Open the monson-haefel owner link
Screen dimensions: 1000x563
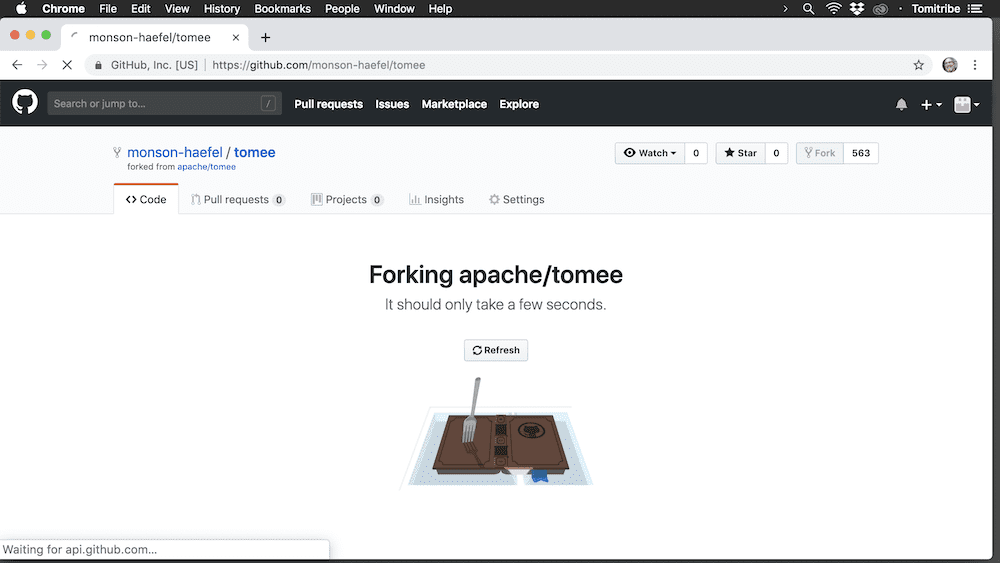[x=175, y=152]
